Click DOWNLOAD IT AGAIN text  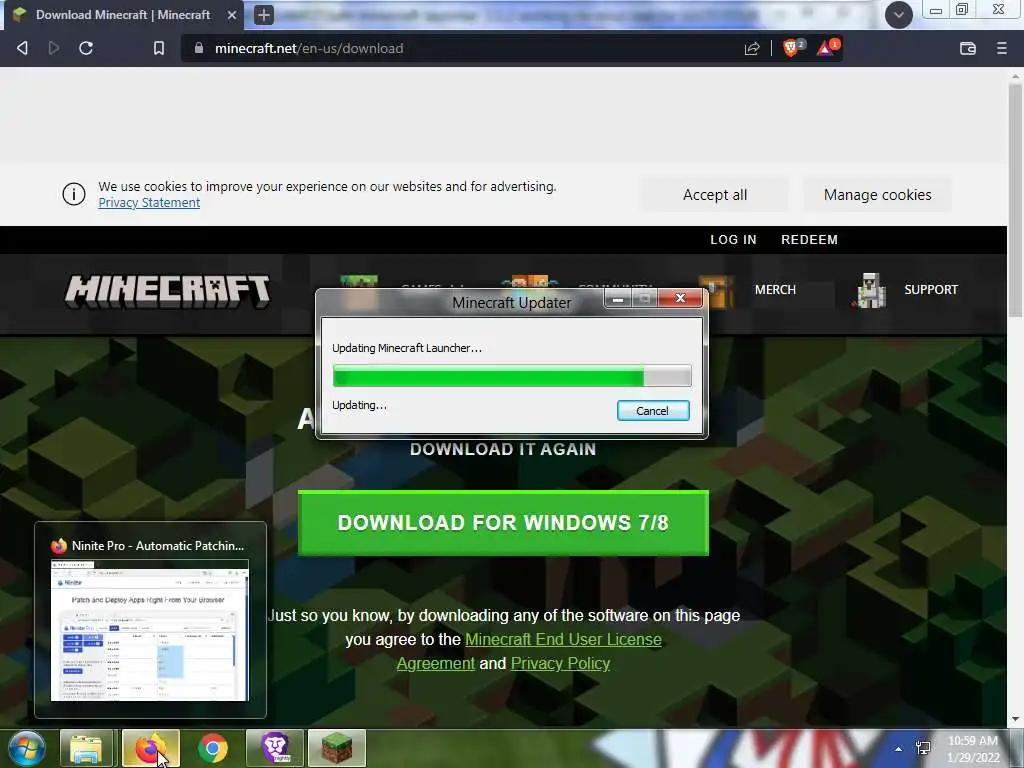pos(503,449)
